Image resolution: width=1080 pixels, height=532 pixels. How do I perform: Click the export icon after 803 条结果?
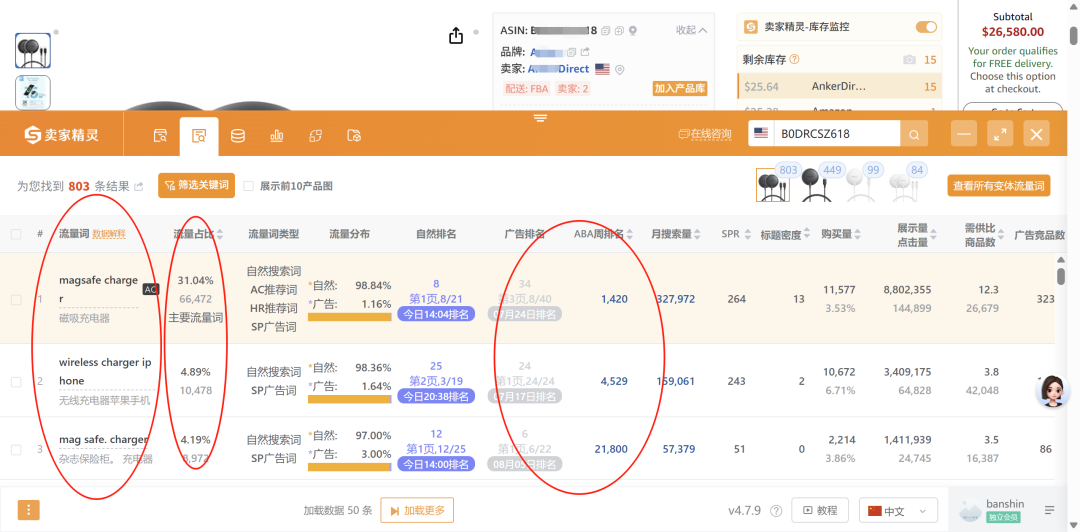139,186
